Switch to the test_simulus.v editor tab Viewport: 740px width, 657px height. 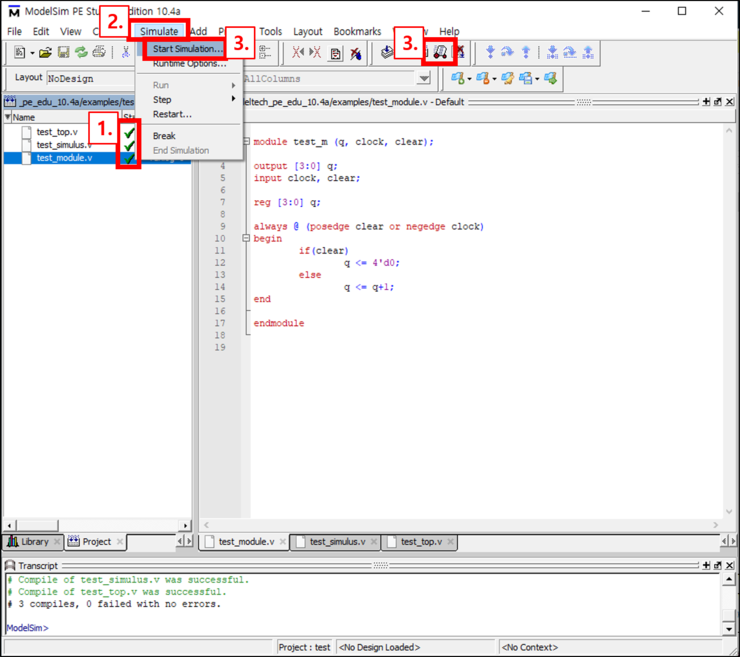coord(337,541)
